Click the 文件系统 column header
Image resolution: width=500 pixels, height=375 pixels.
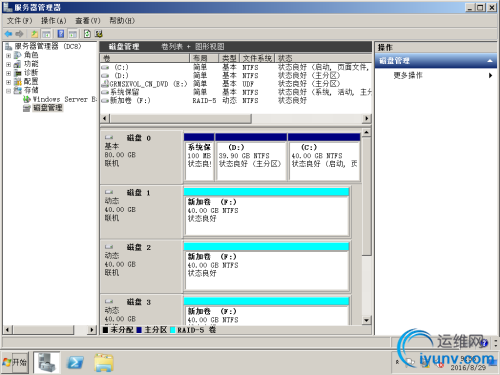(x=257, y=58)
